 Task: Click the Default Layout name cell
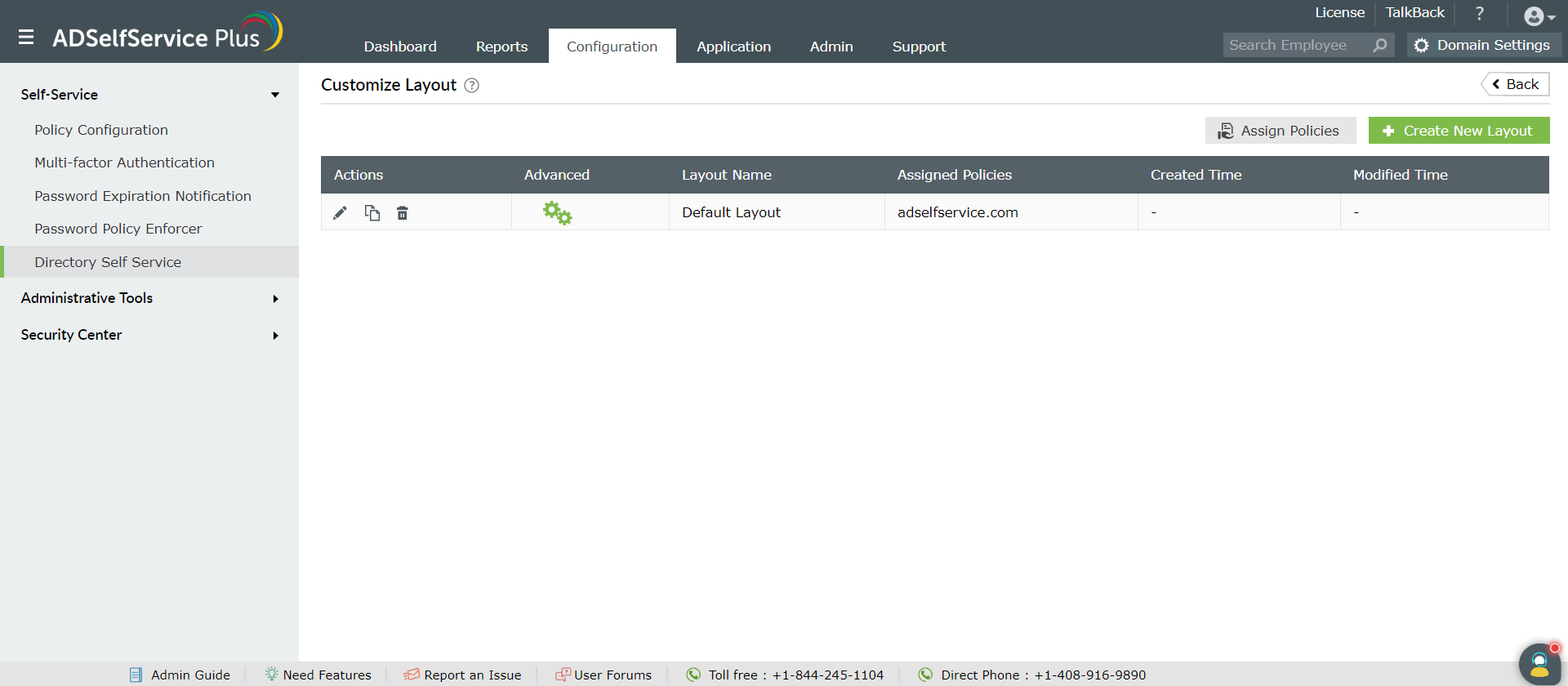pyautogui.click(x=777, y=212)
